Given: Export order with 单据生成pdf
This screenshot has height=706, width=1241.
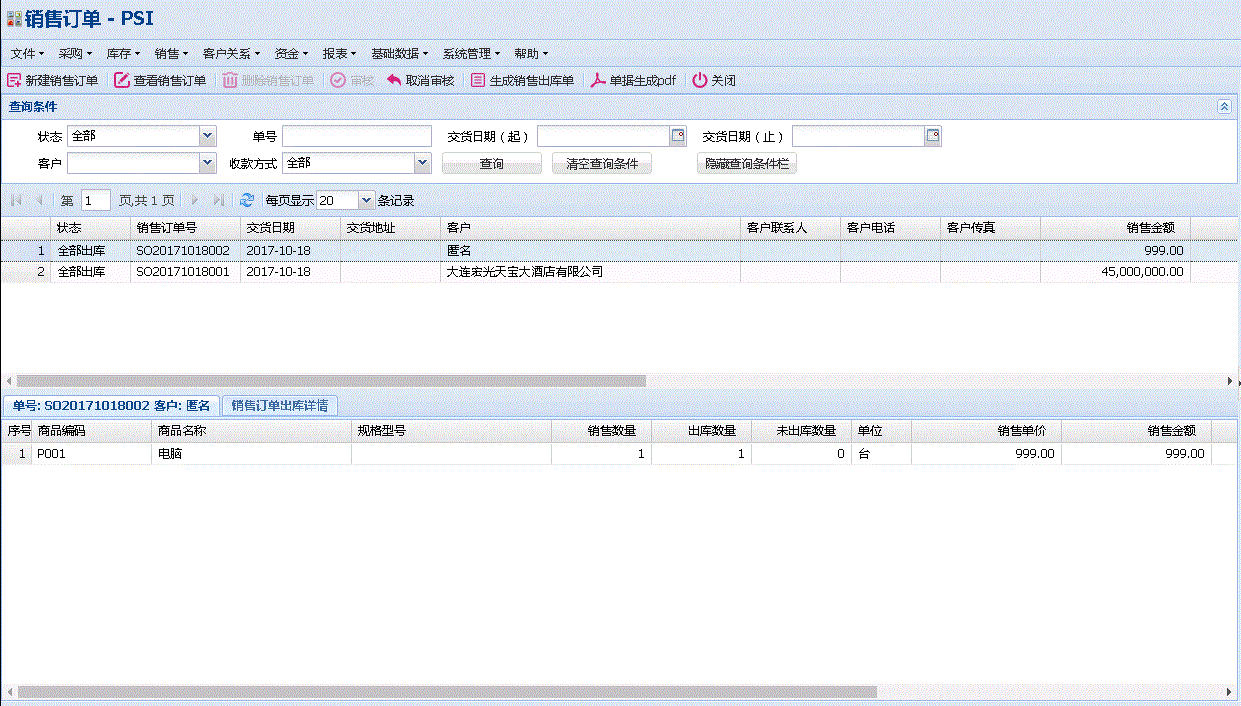Looking at the screenshot, I should 633,81.
